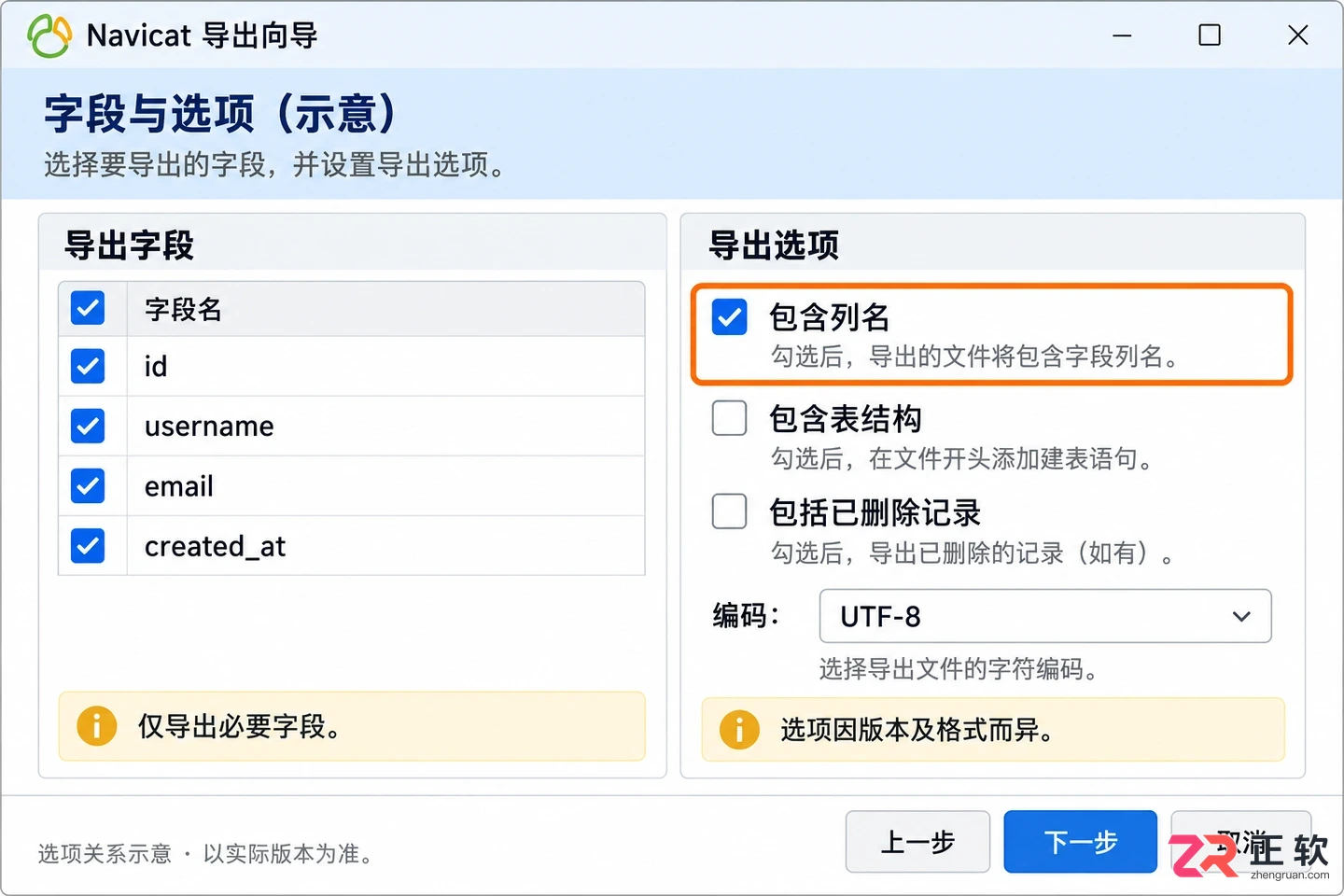Image resolution: width=1344 pixels, height=896 pixels.
Task: Uncheck the email field checkbox
Action: [88, 485]
